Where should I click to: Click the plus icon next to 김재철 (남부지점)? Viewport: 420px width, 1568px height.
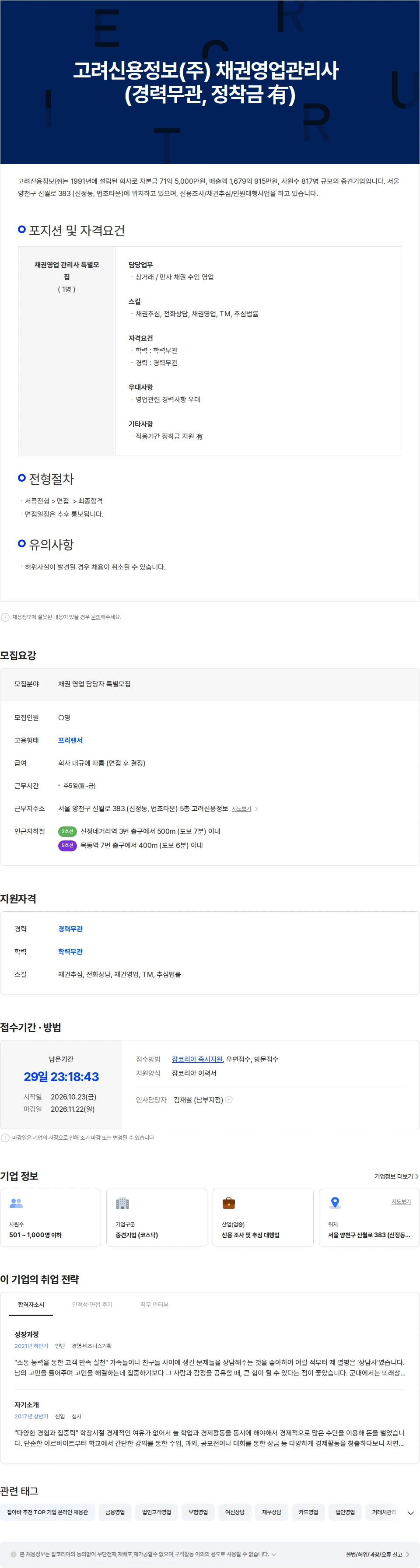click(x=229, y=1099)
